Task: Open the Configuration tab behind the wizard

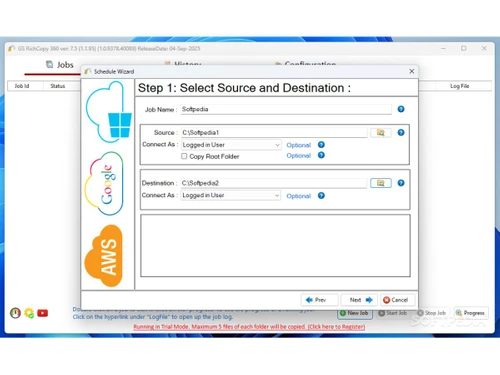Action: click(305, 64)
